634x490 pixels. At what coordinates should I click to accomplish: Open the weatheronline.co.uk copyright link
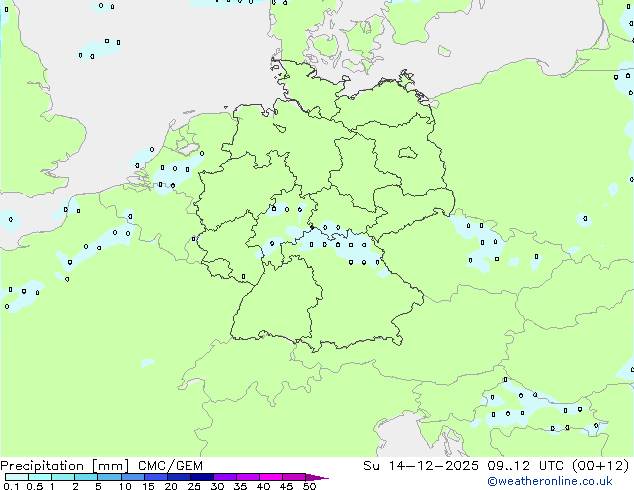coord(549,481)
